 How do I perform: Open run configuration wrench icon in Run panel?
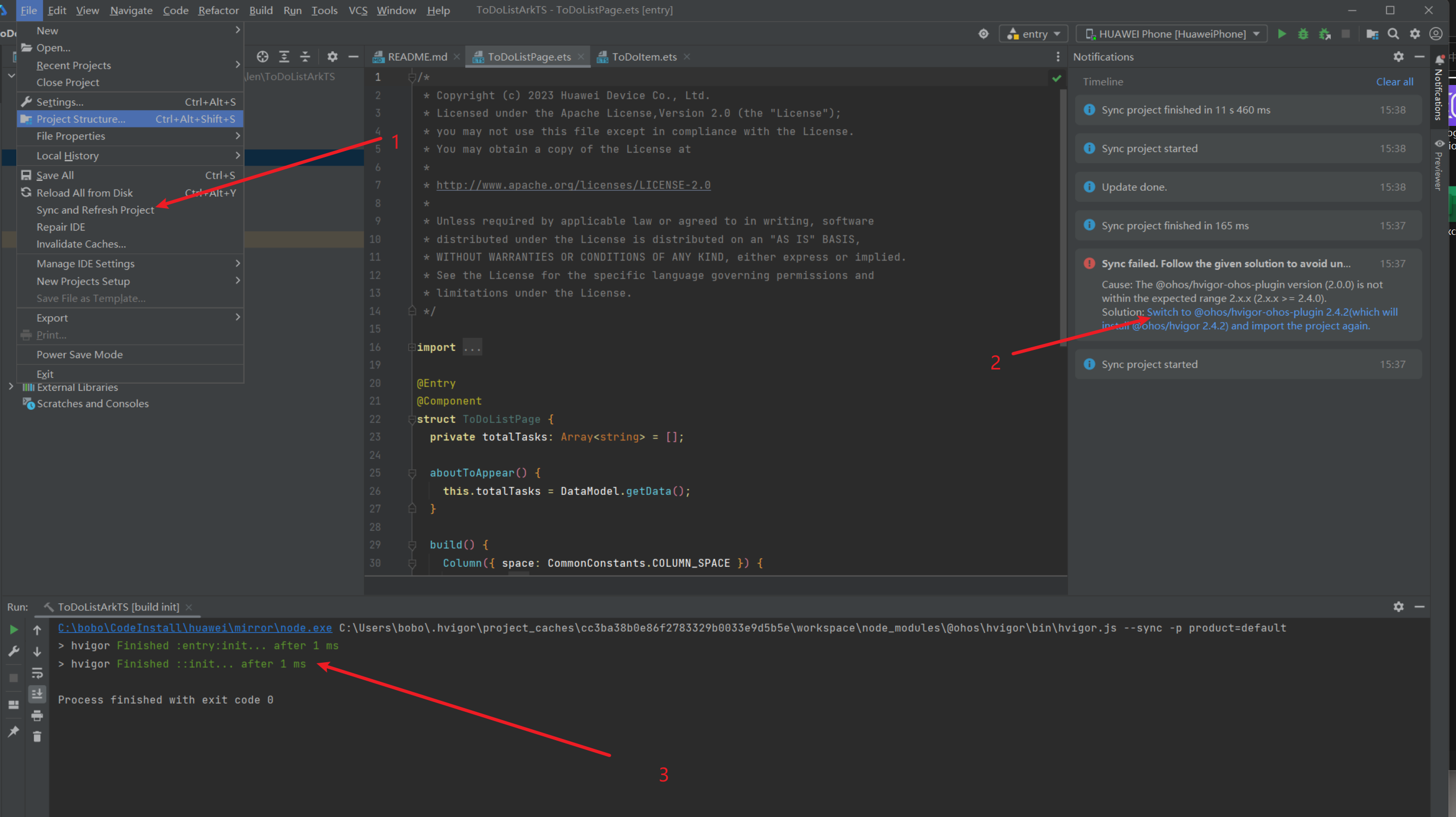pos(14,651)
